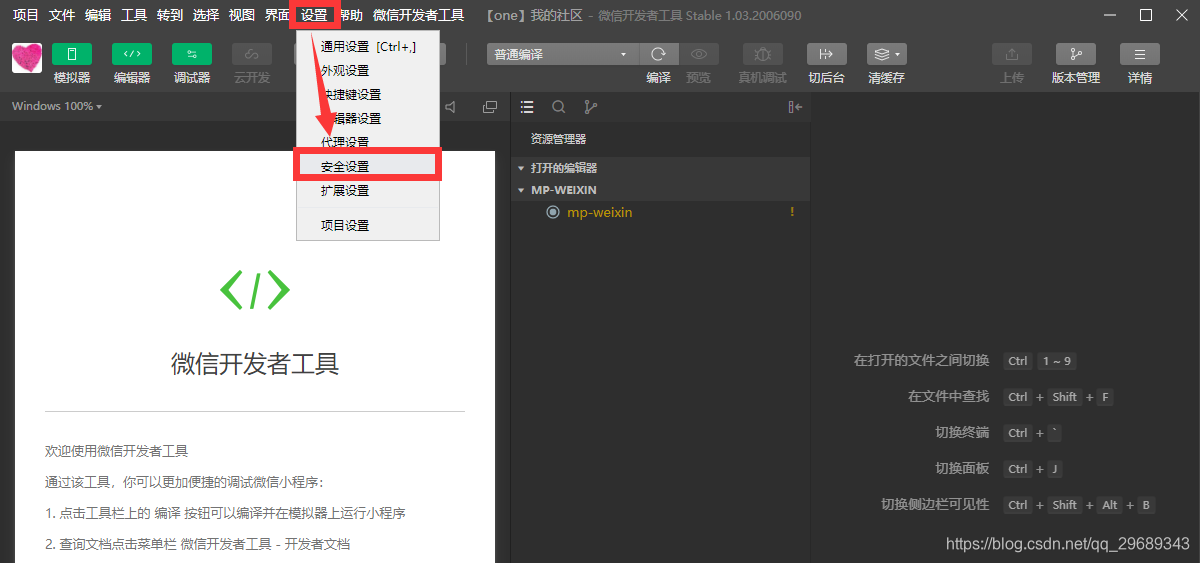Click the 预览 preview eye icon

[x=699, y=54]
